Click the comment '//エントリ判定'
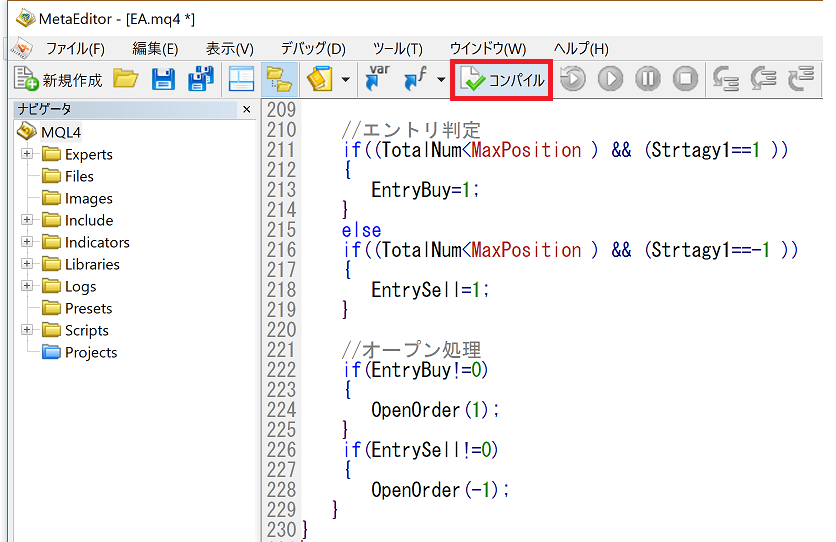 point(411,130)
